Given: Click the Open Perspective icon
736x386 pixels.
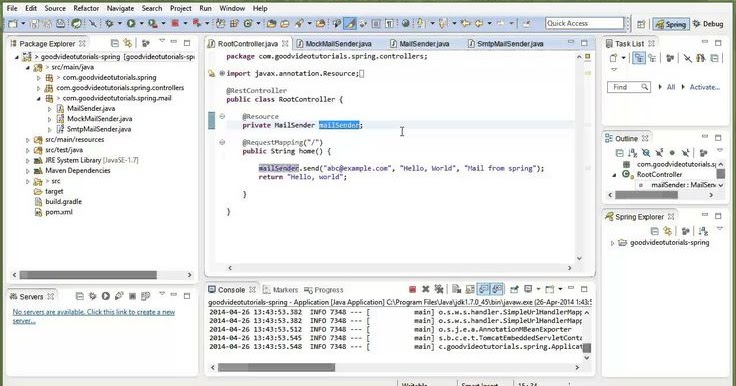Looking at the screenshot, I should pos(641,24).
